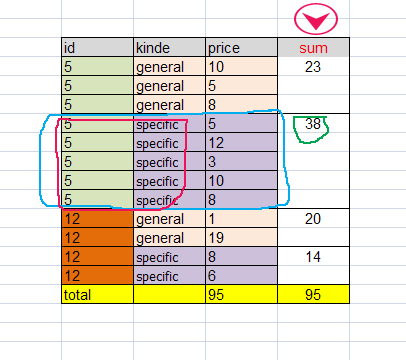
Task: Select the 'price' header cell
Action: [x=241, y=47]
